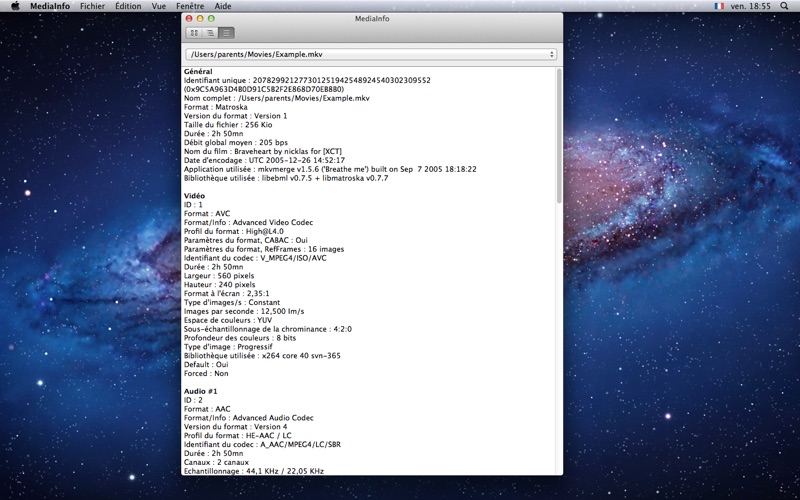Open the Fenêtre menu
800x500 pixels.
[190, 6]
